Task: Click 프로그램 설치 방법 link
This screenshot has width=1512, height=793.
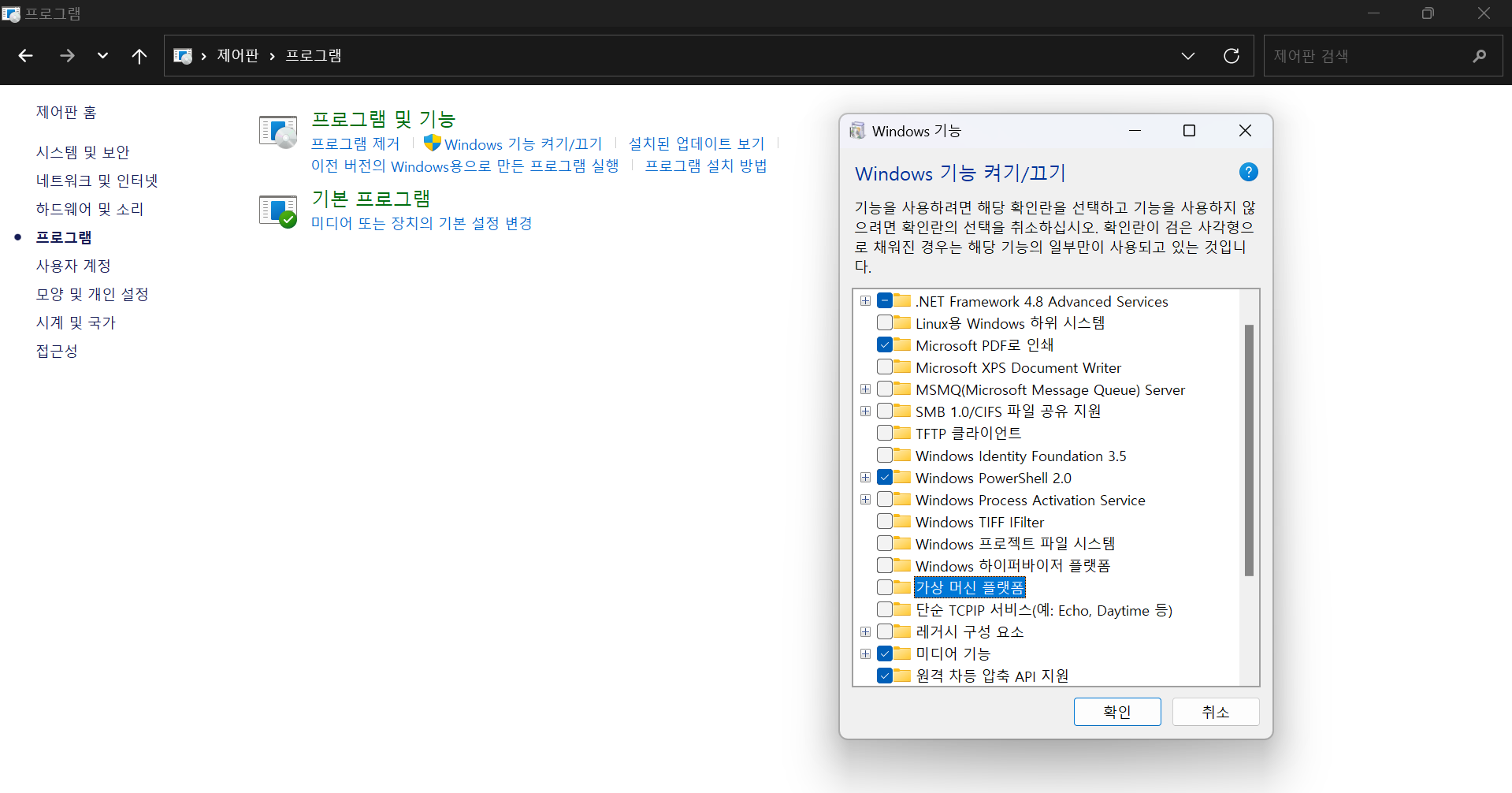Action: [706, 166]
